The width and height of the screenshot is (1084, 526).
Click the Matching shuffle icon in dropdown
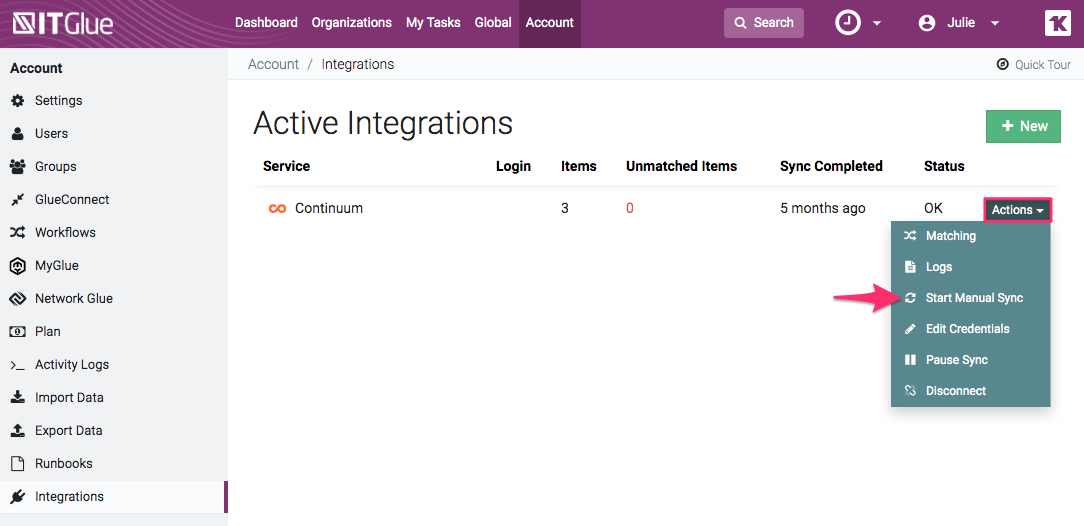[910, 236]
